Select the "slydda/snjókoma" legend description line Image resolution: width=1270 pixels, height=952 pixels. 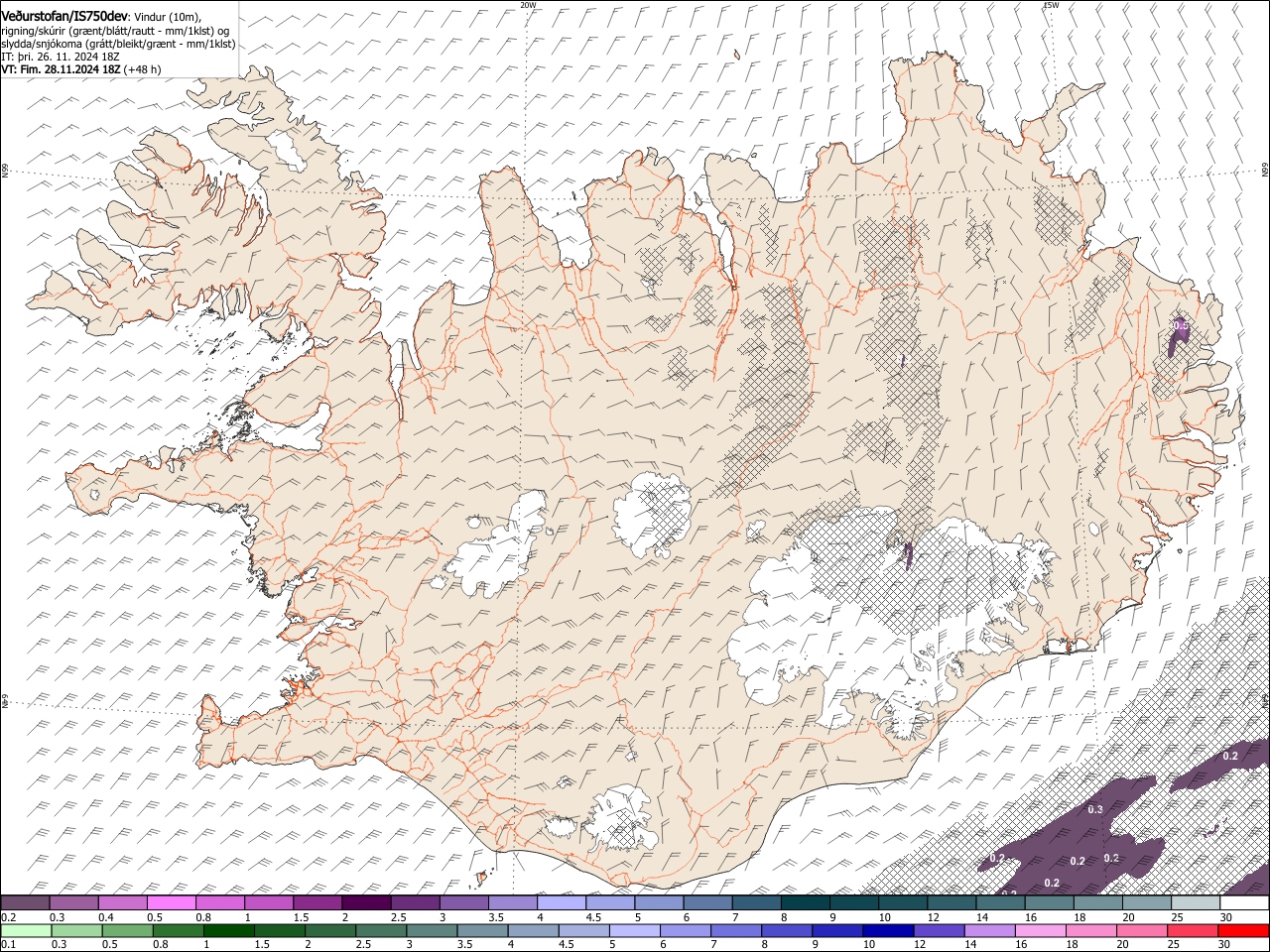click(118, 44)
